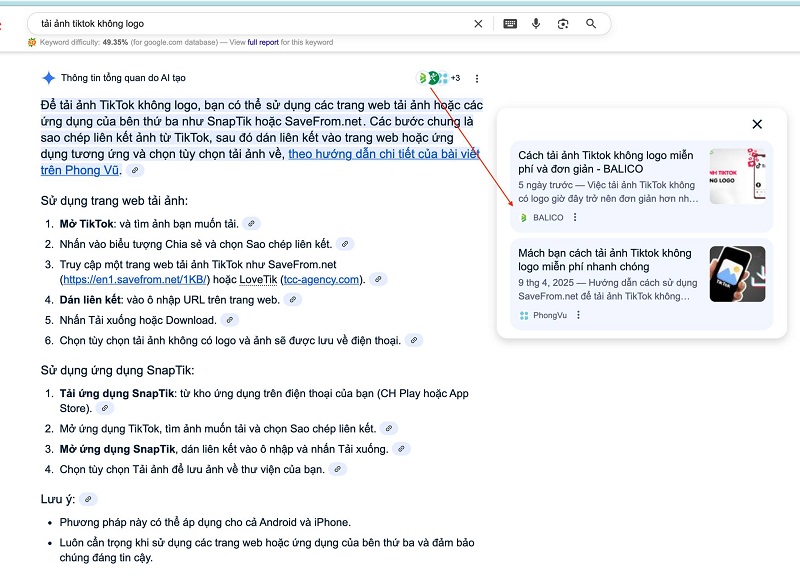The image size is (800, 584).
Task: Open the en1.savefrom.net/1KB/ link
Action: [135, 280]
